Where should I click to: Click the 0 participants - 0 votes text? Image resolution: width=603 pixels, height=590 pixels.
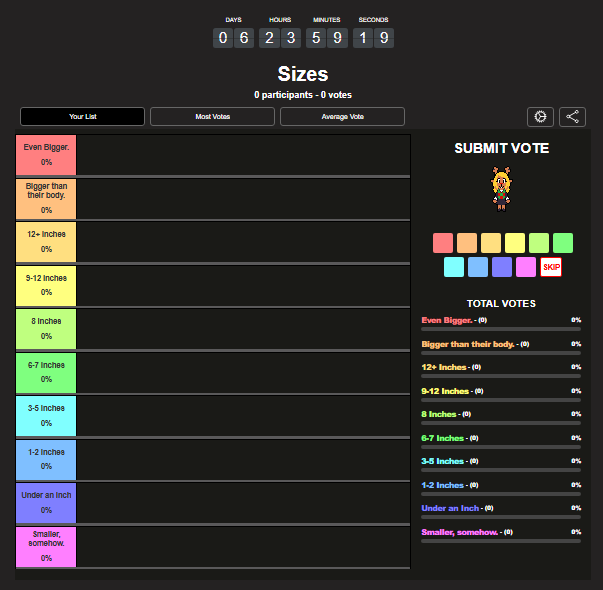303,95
